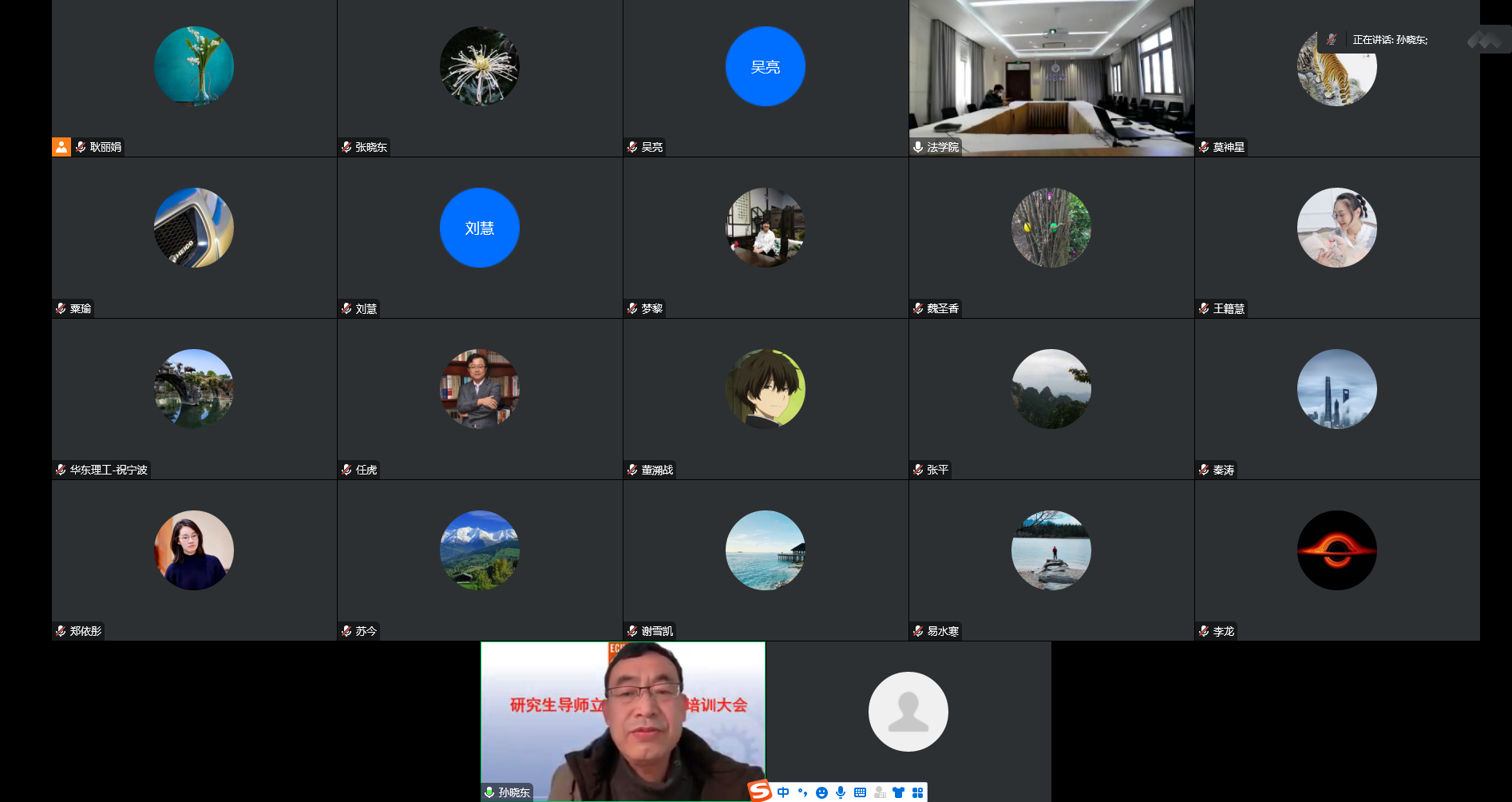Open the soft keyboard in Sogou bar
1512x802 pixels.
(x=860, y=792)
